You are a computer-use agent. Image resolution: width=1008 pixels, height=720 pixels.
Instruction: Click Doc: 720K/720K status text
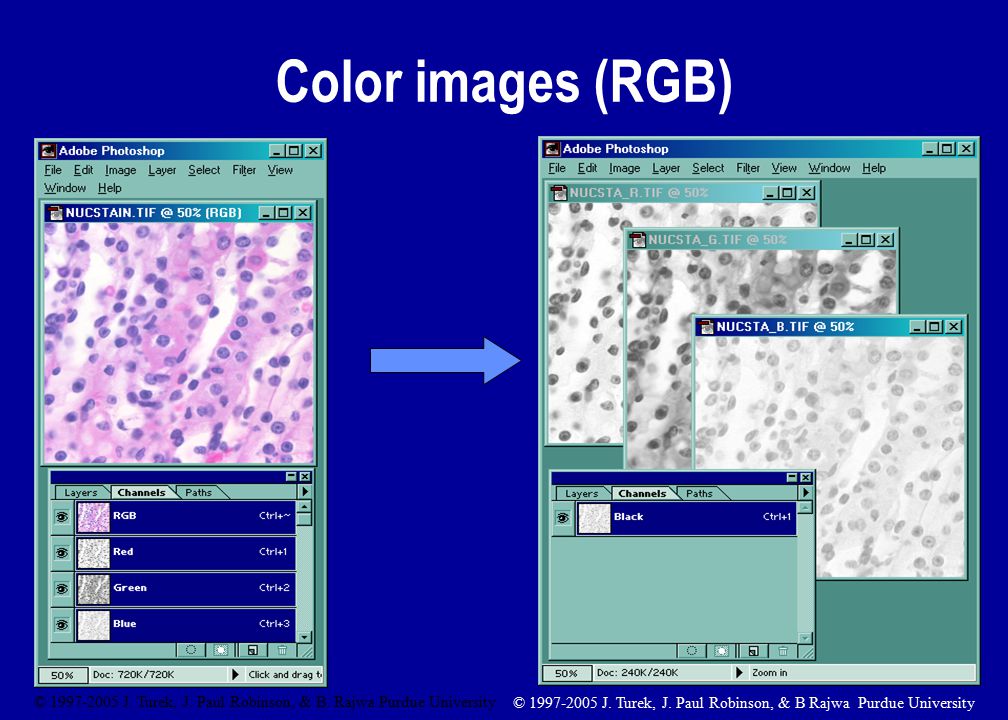(134, 674)
